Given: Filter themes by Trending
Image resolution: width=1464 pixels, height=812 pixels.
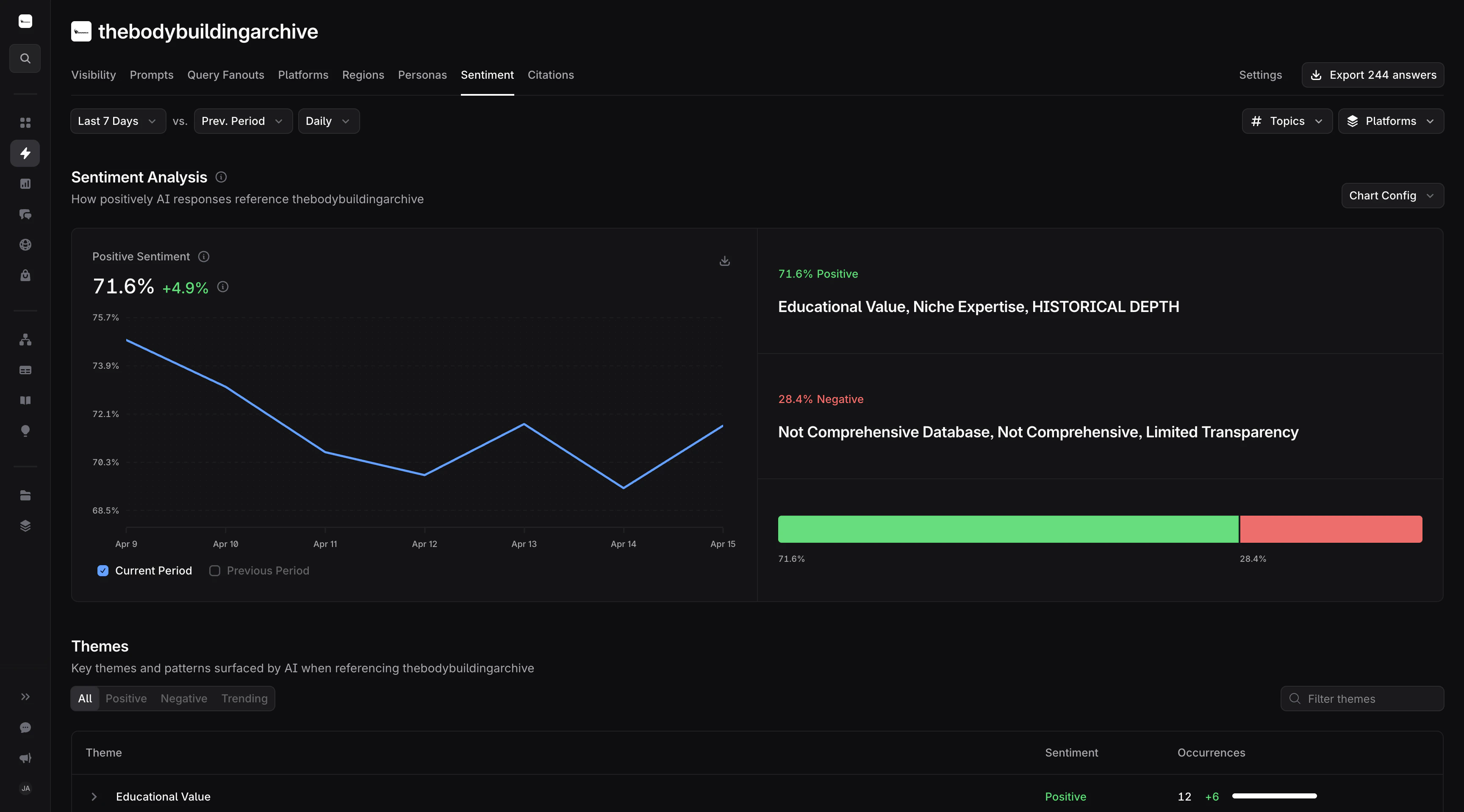Looking at the screenshot, I should (x=244, y=699).
